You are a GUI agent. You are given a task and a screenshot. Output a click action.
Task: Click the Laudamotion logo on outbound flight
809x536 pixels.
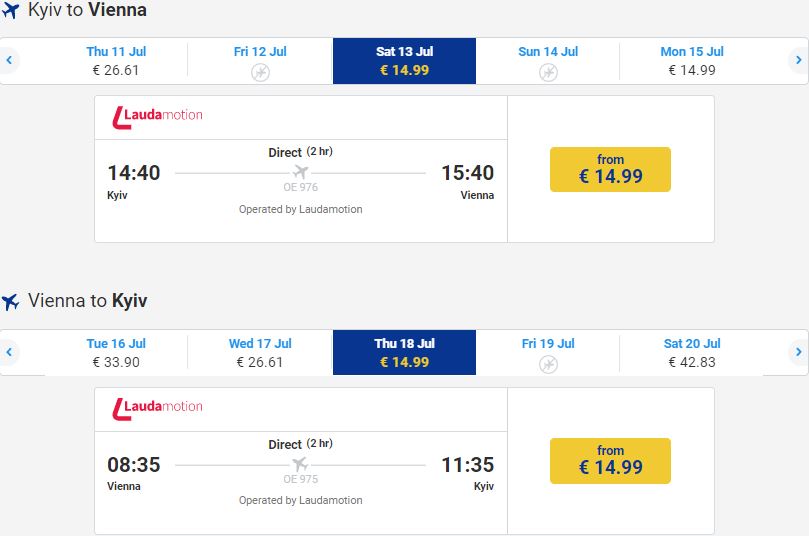click(x=157, y=117)
